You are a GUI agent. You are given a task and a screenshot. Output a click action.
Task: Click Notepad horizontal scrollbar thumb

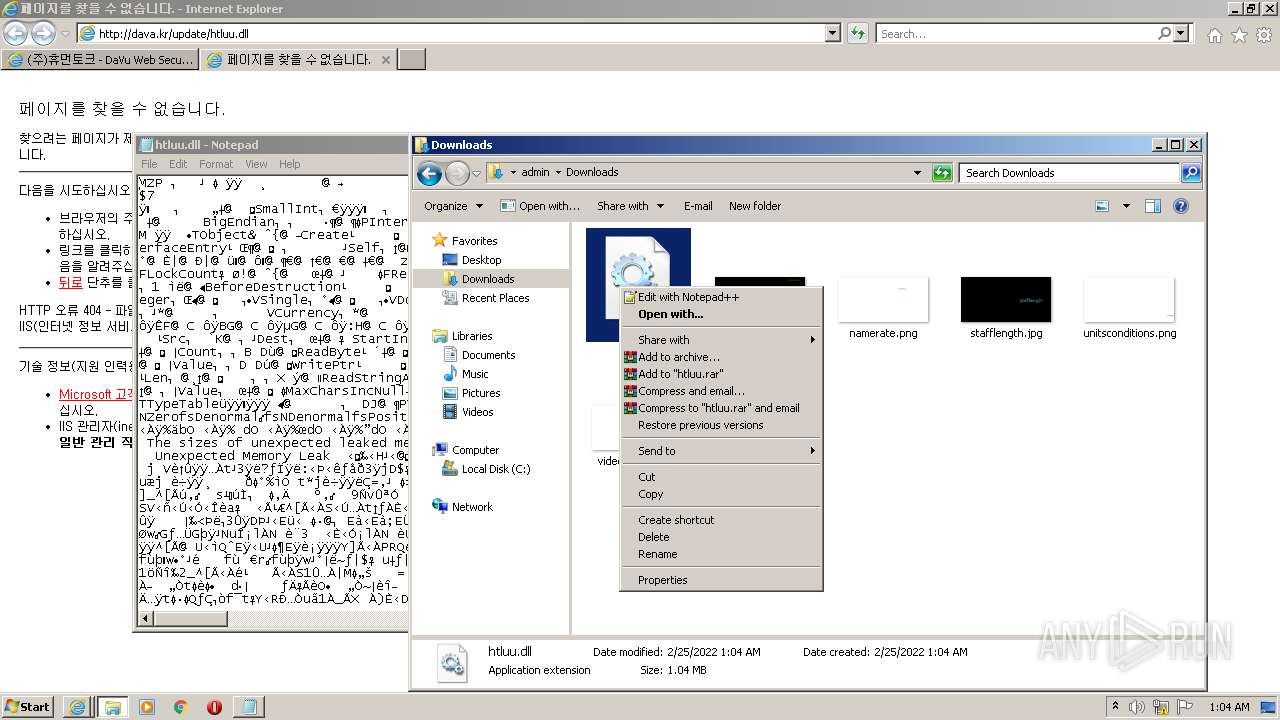click(189, 619)
